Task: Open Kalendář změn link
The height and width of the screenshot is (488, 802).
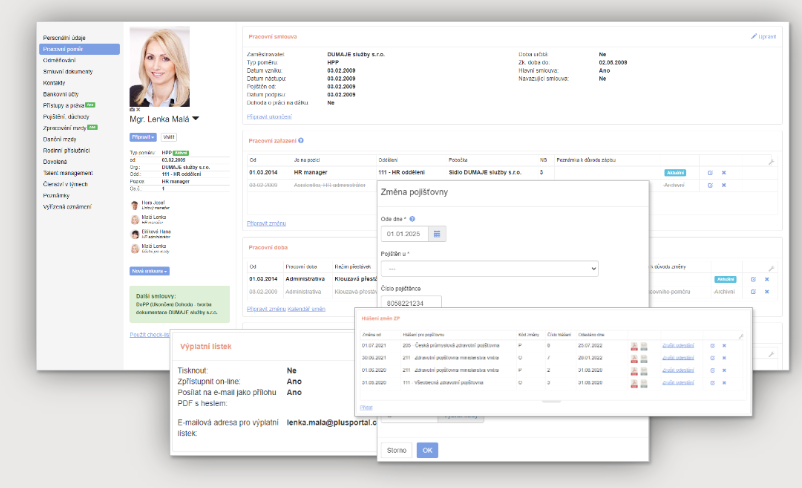Action: [x=306, y=309]
